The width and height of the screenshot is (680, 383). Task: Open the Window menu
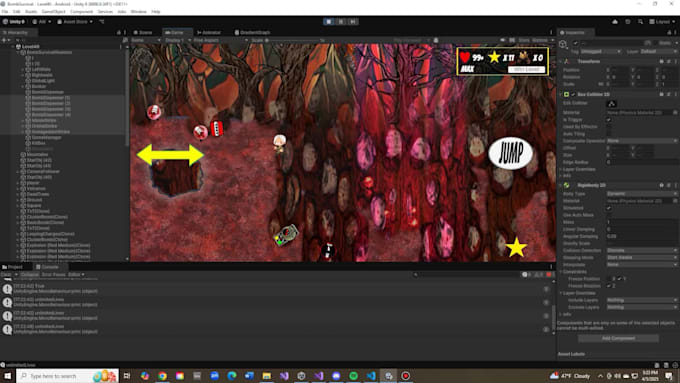click(x=139, y=11)
